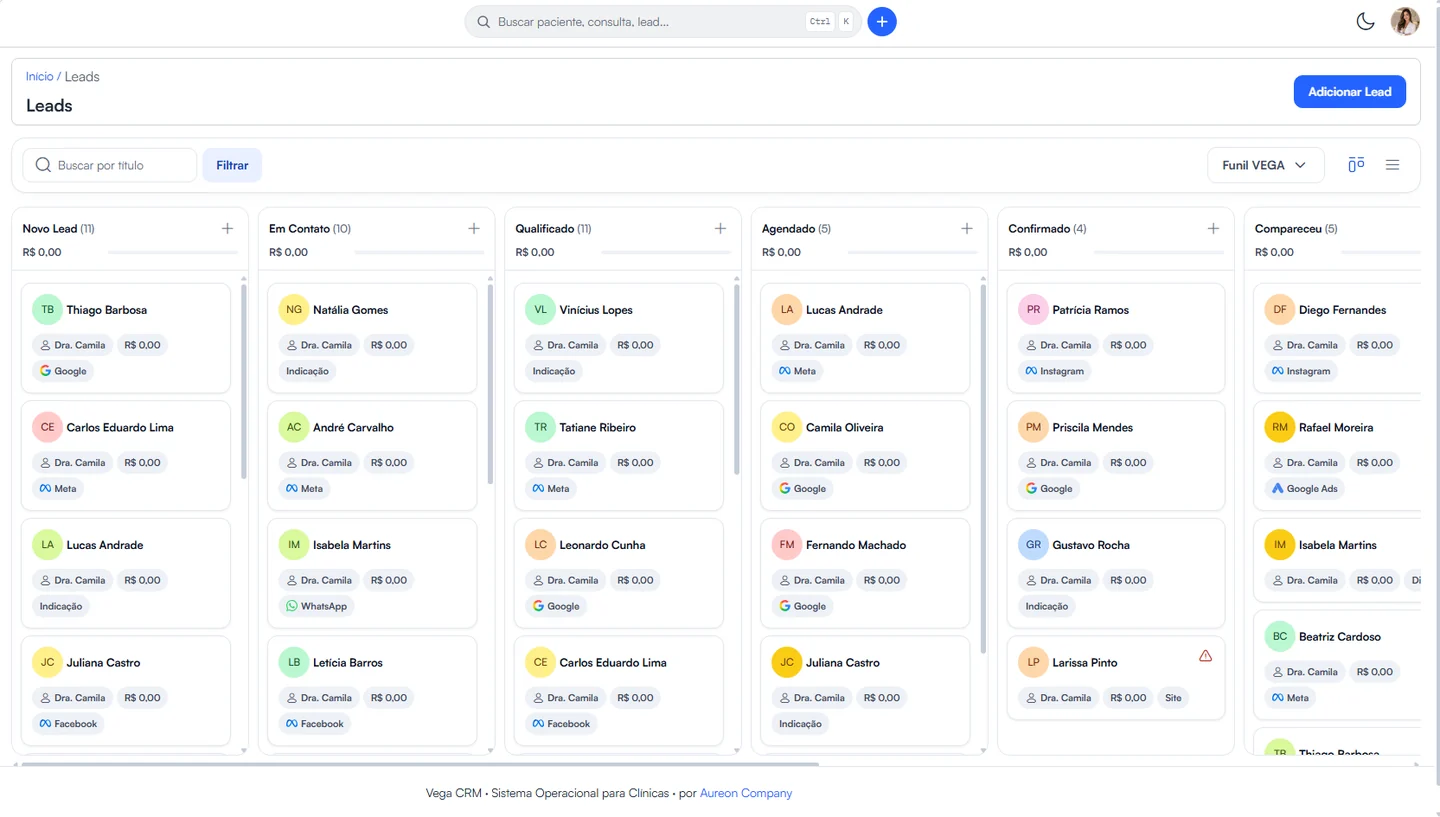Click the plus icon in Em Contato column
The height and width of the screenshot is (817, 1440).
tap(474, 229)
